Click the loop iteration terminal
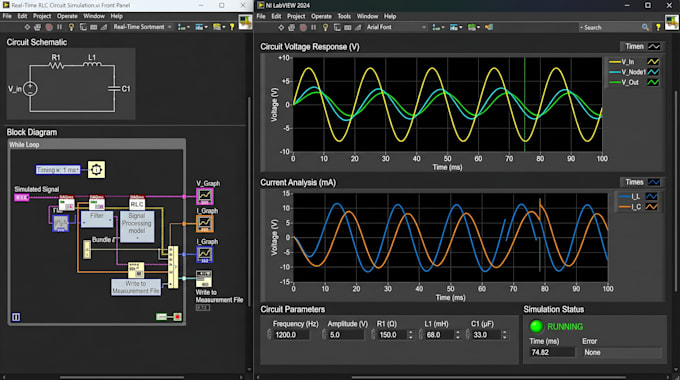This screenshot has width=680, height=380. tap(16, 317)
